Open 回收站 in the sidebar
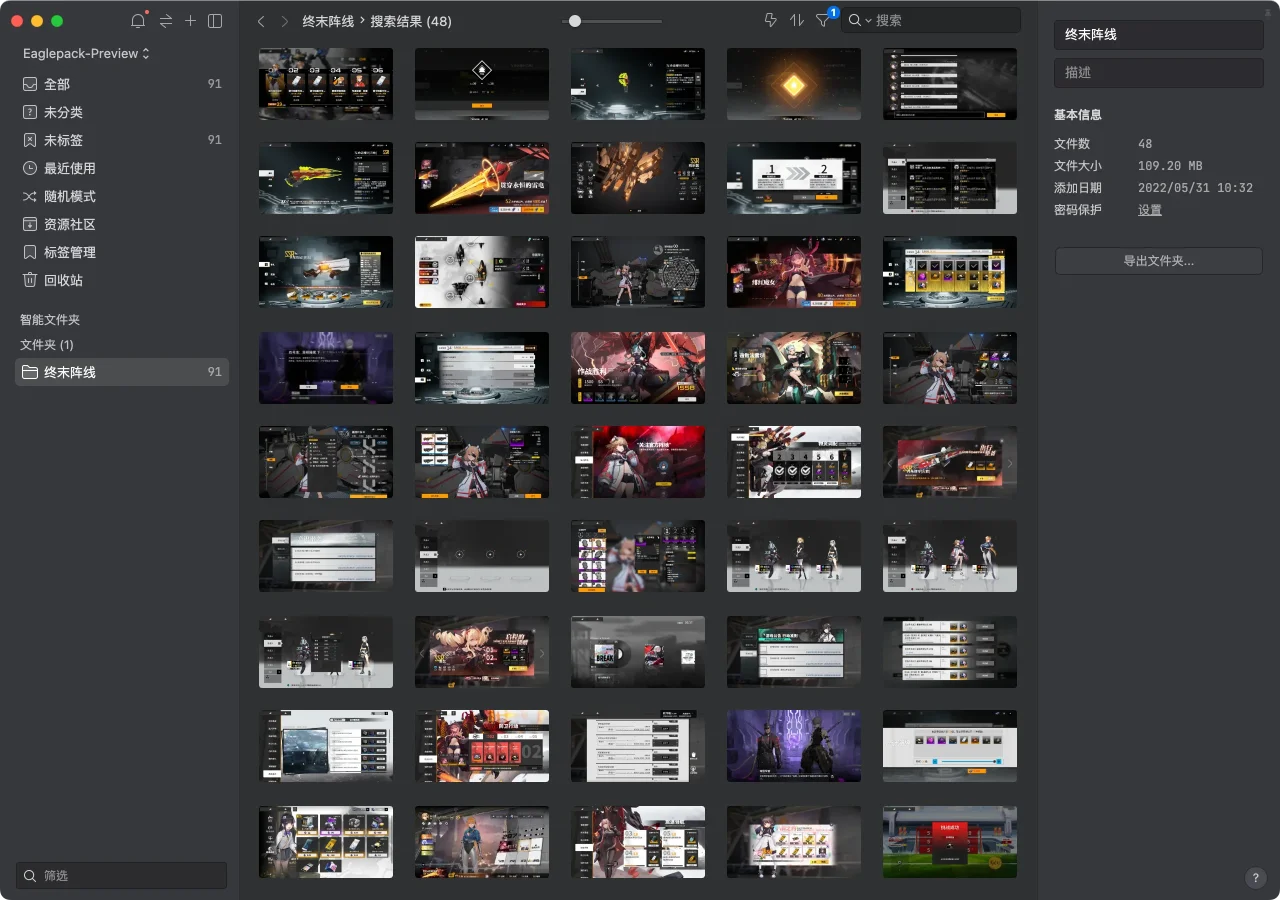The width and height of the screenshot is (1280, 900). 122,280
